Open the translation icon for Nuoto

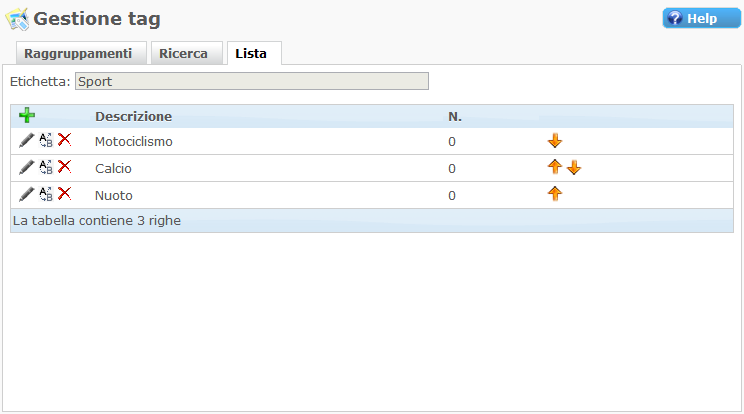[x=46, y=194]
